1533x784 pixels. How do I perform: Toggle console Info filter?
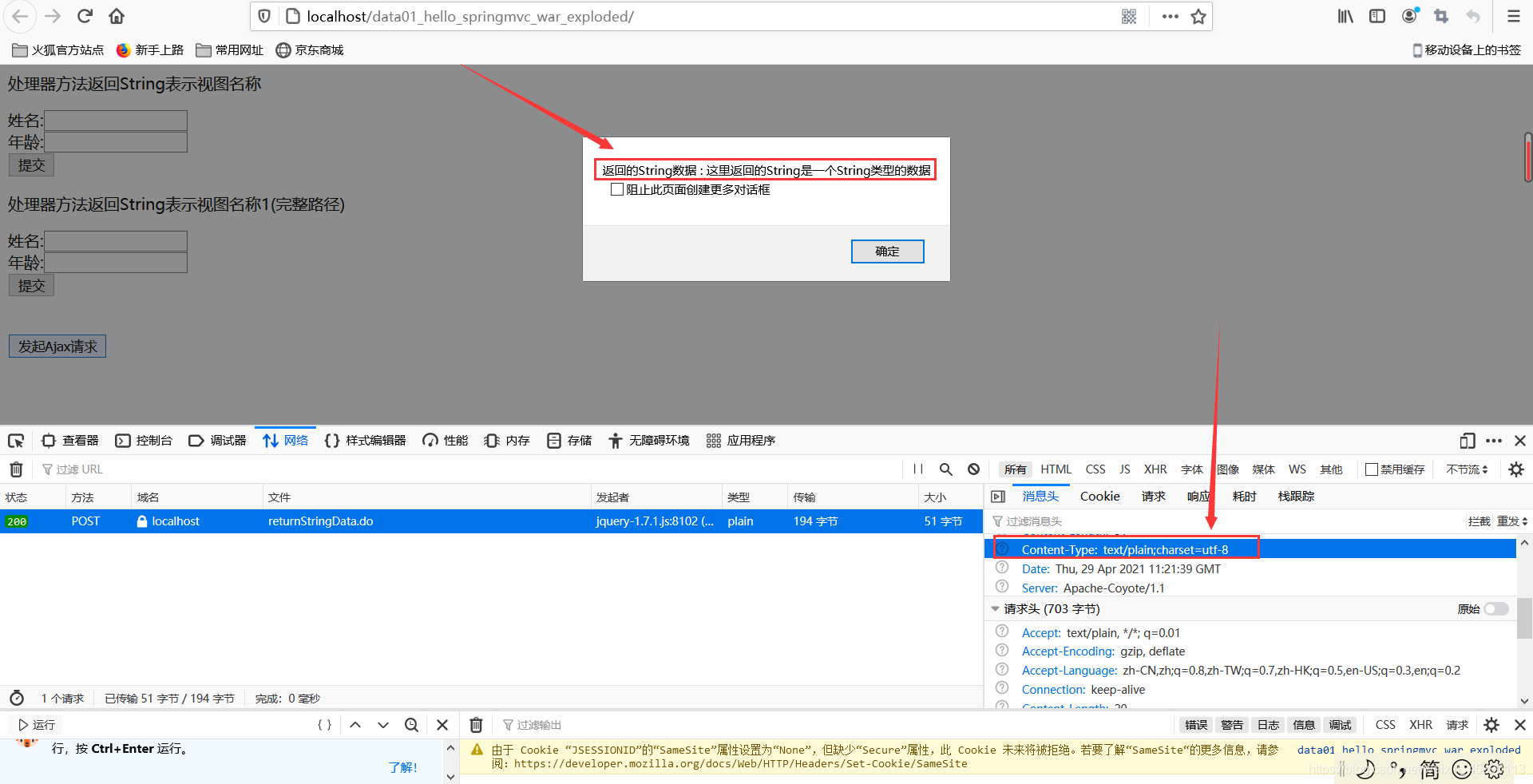[x=1304, y=725]
